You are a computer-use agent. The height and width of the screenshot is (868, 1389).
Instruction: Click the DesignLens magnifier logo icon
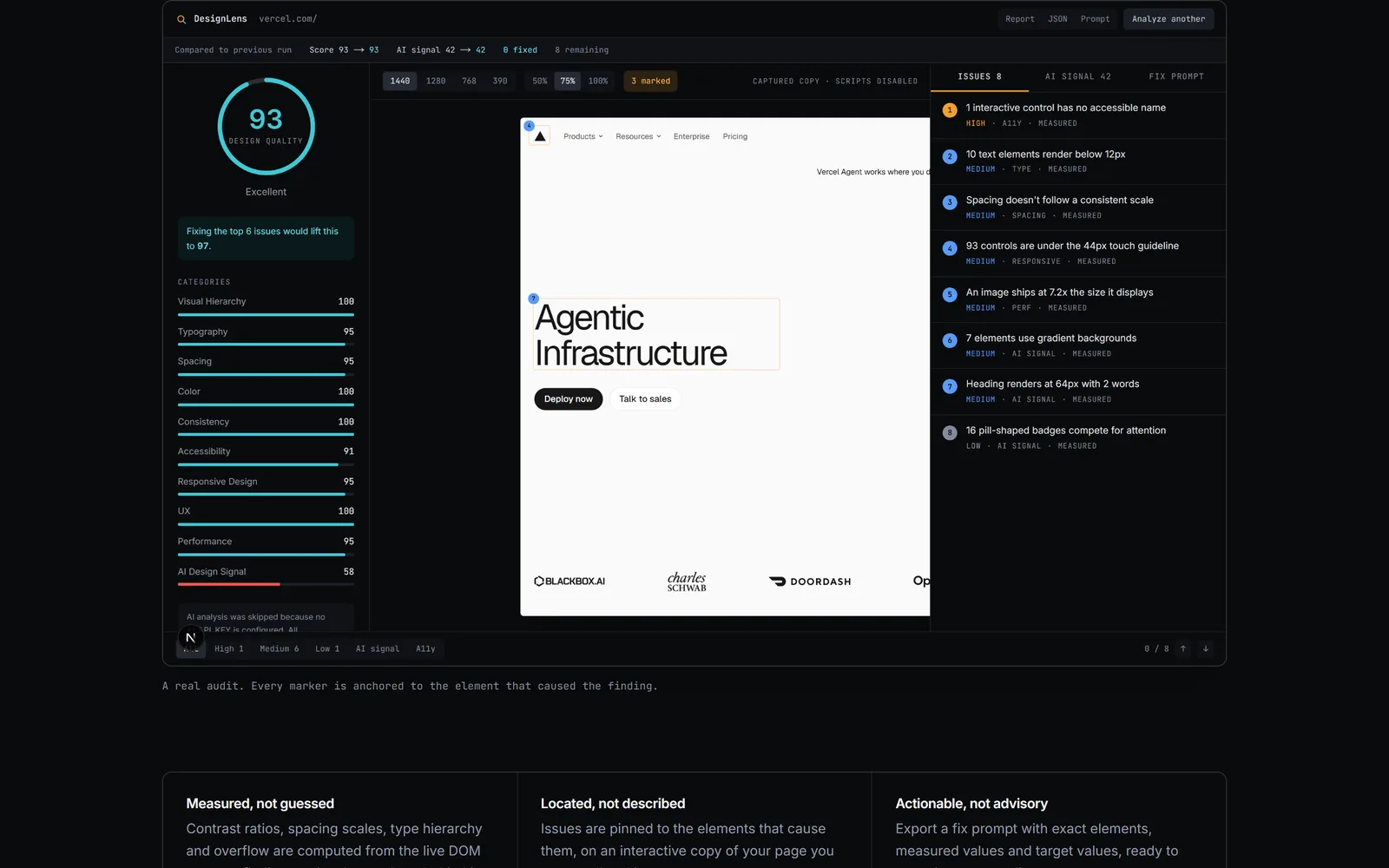(x=181, y=19)
